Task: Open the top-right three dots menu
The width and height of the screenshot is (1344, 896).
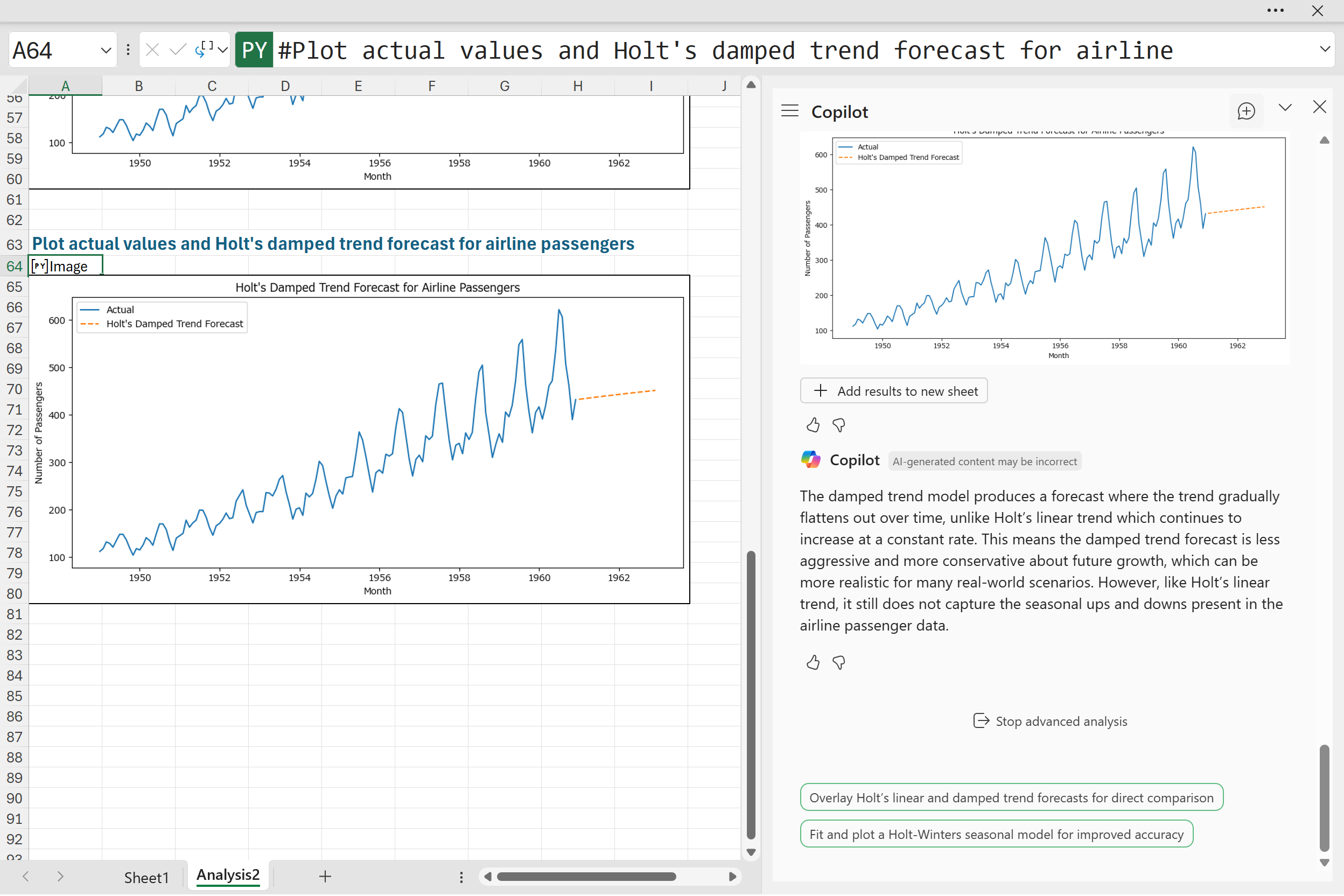Action: (x=1275, y=10)
